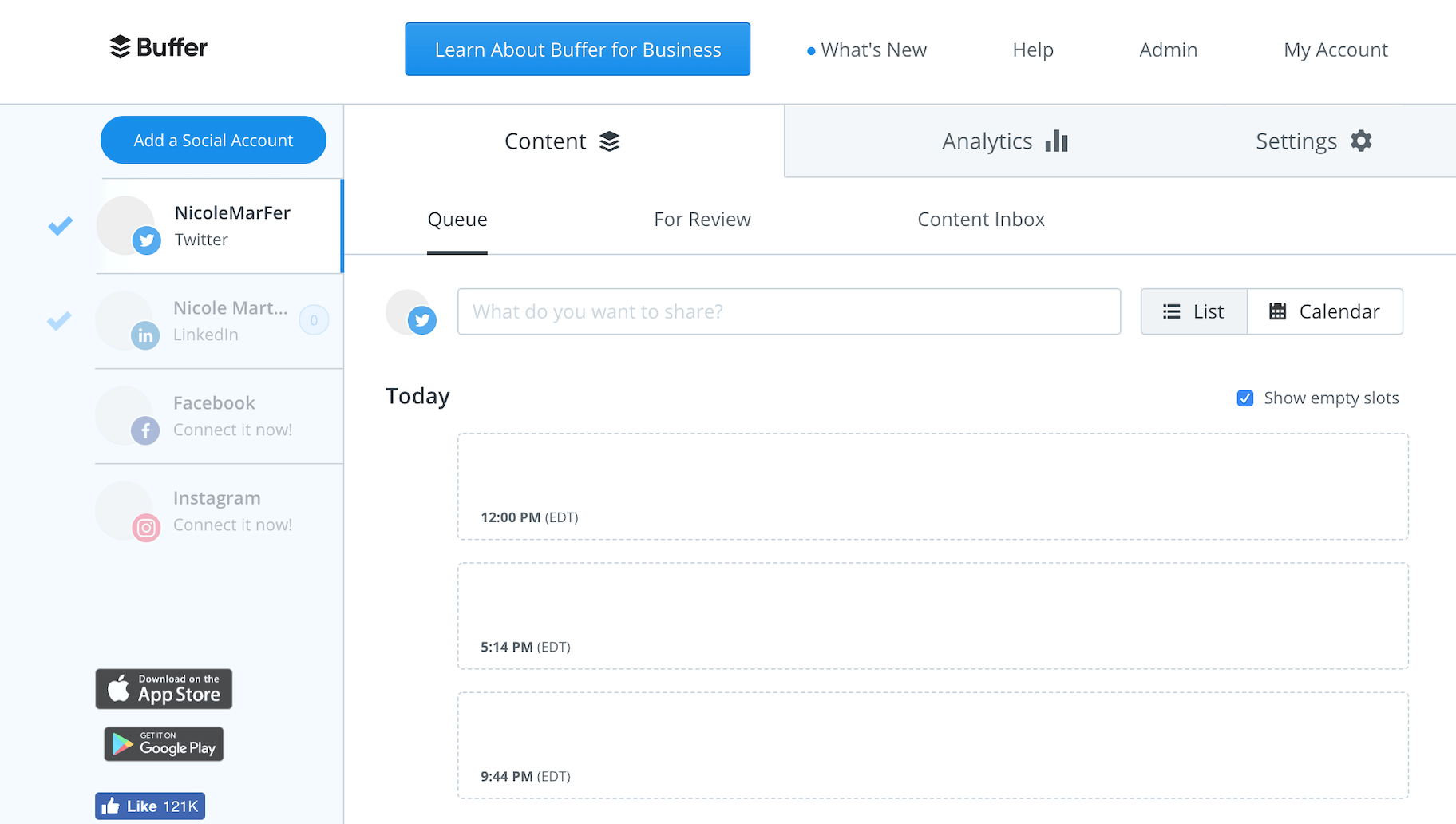Switch to the Analytics tab
The image size is (1456, 824).
pyautogui.click(x=1004, y=141)
